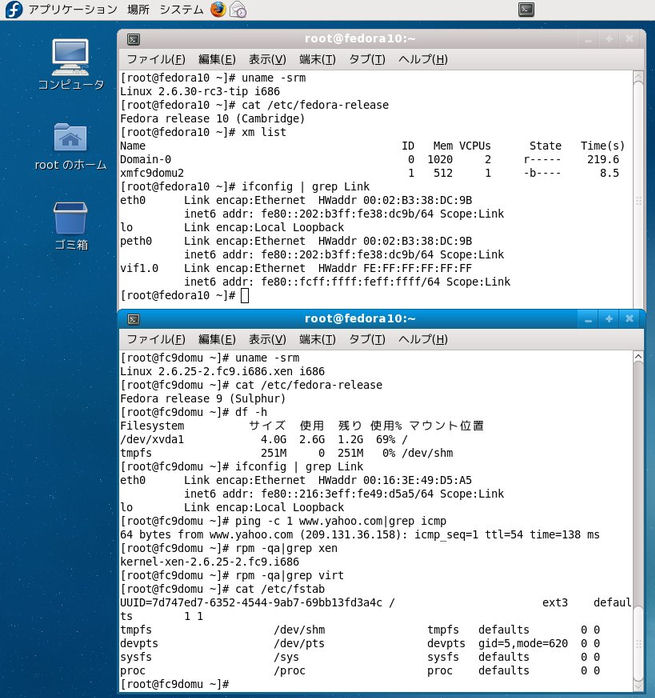Open the ゴミ箱 trash icon
Screen dimensions: 655x698
click(x=70, y=226)
